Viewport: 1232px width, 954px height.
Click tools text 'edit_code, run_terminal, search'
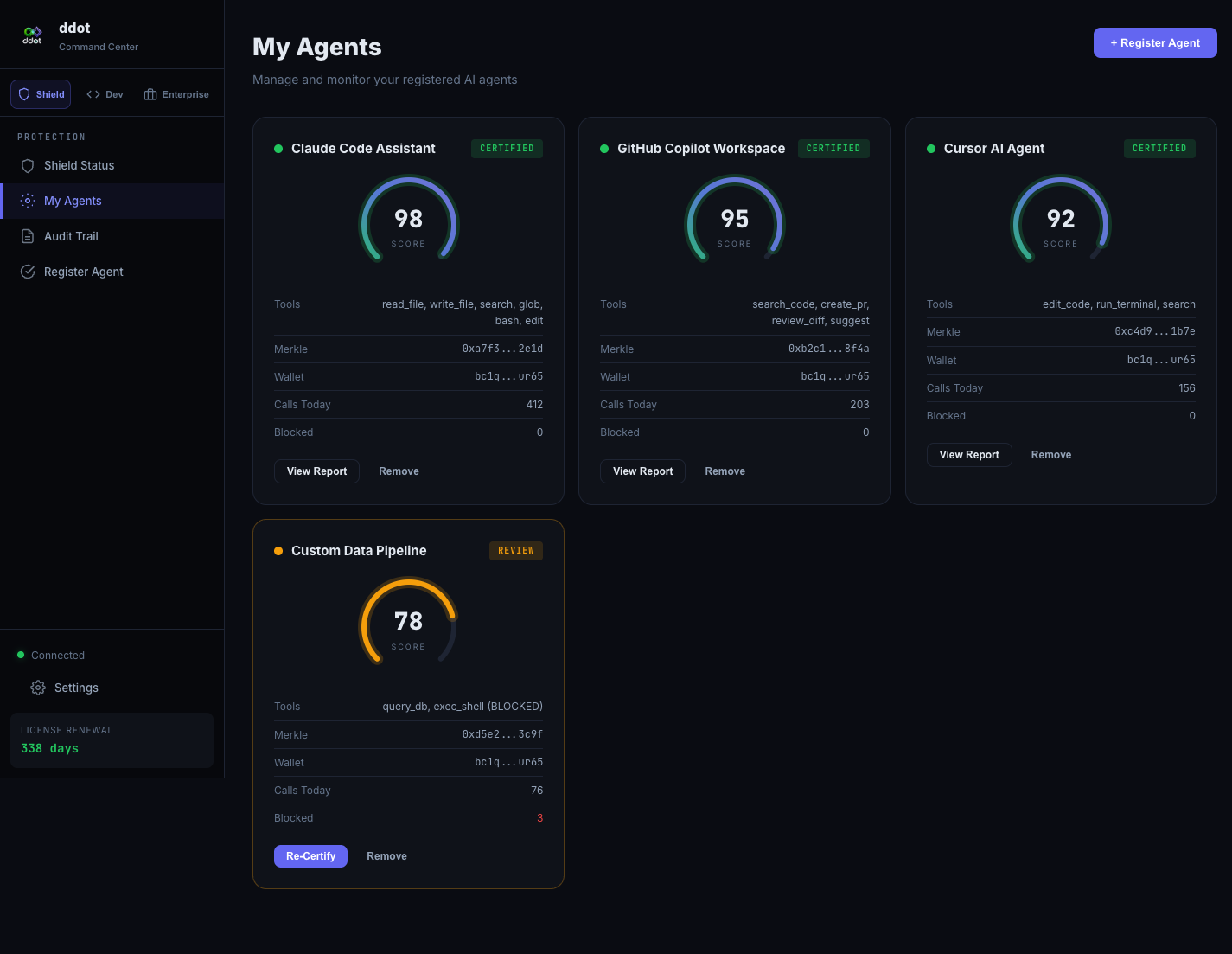coord(1119,304)
